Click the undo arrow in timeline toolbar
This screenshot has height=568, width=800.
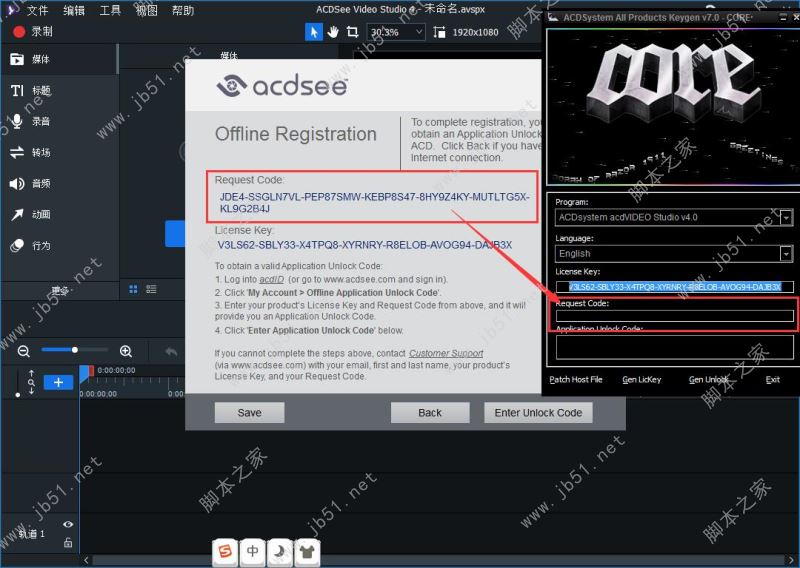point(171,351)
